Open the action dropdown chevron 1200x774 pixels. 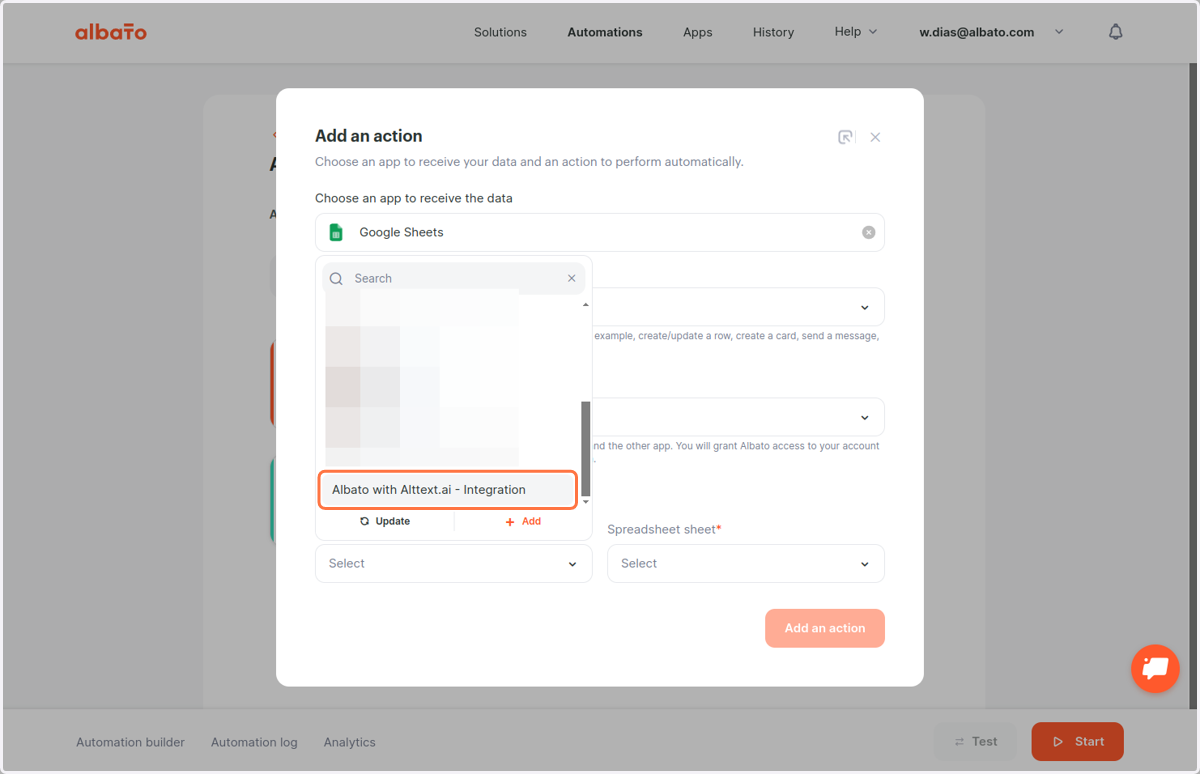pyautogui.click(x=865, y=307)
